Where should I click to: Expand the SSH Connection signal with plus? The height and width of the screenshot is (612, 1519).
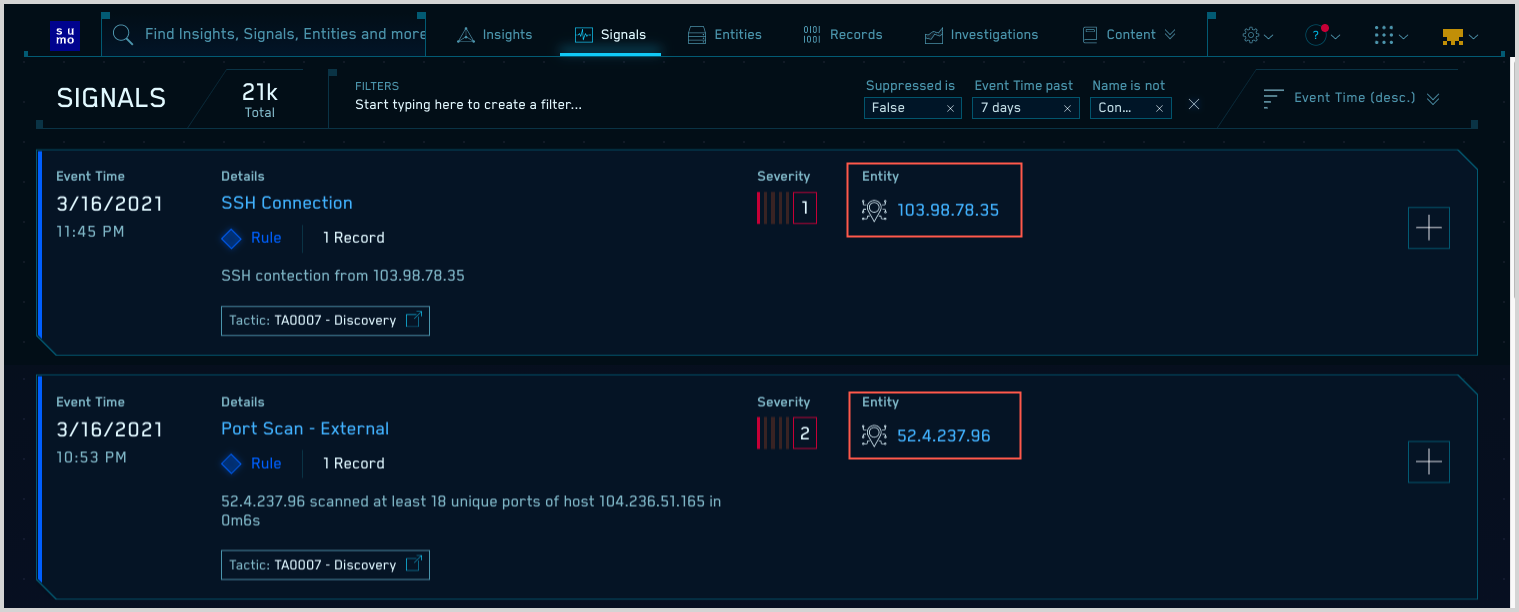pyautogui.click(x=1428, y=229)
